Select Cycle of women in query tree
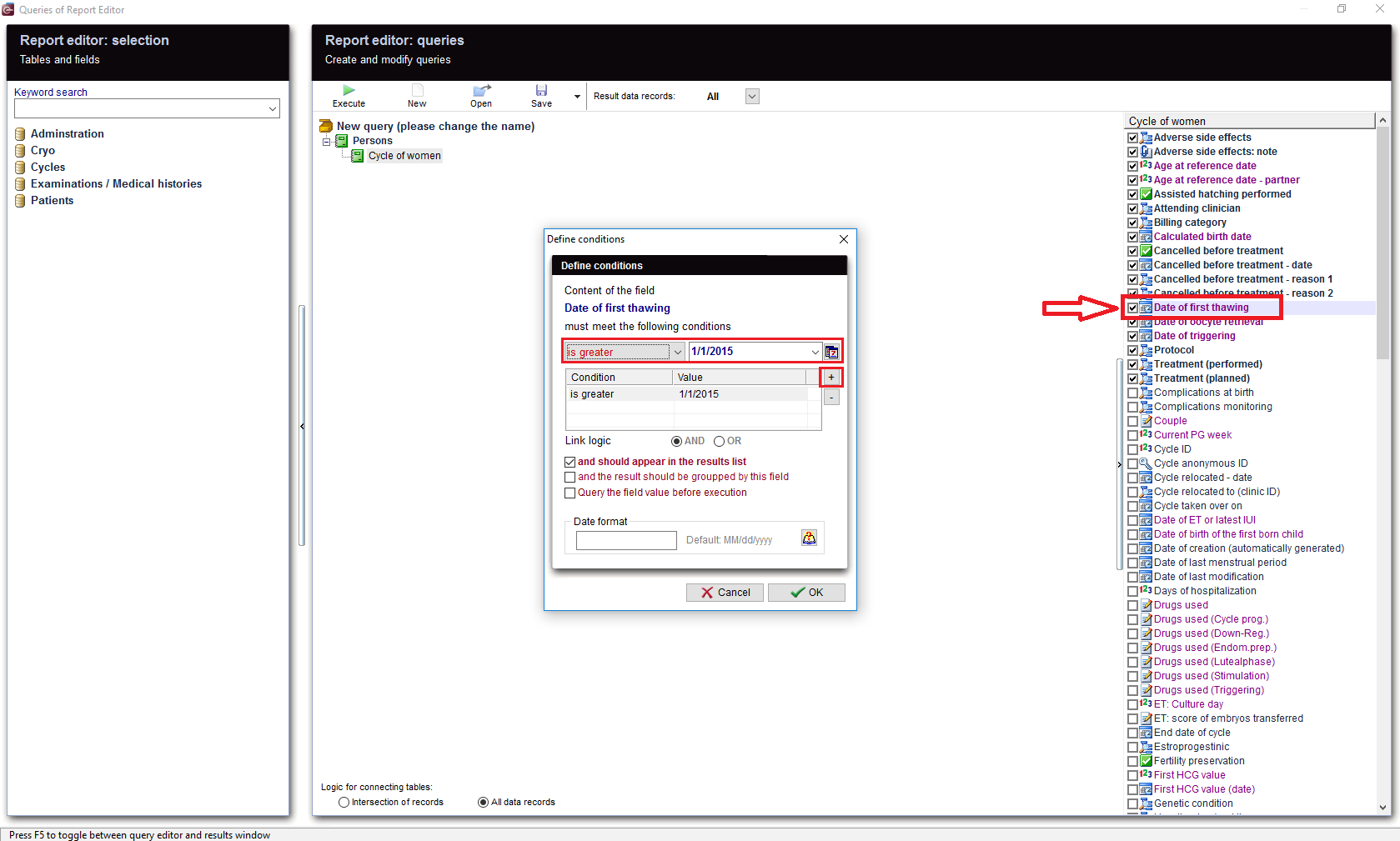The width and height of the screenshot is (1400, 841). pyautogui.click(x=404, y=156)
